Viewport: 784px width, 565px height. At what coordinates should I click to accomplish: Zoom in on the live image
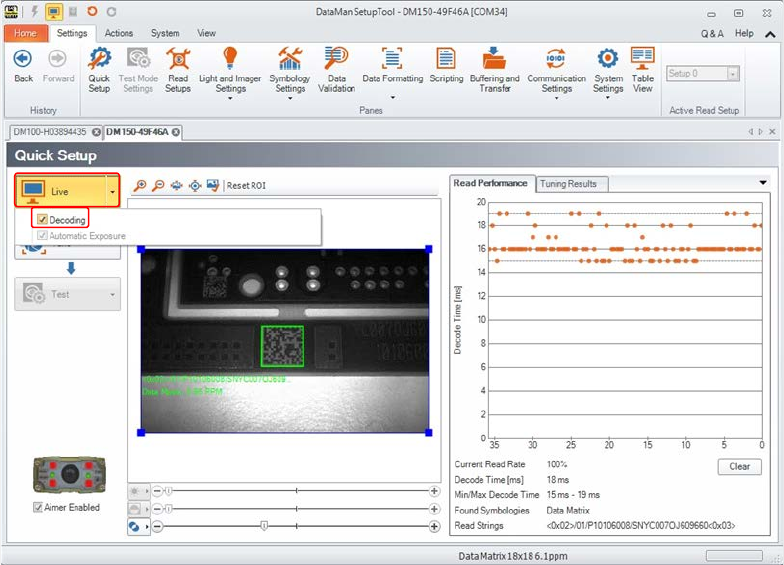point(140,185)
